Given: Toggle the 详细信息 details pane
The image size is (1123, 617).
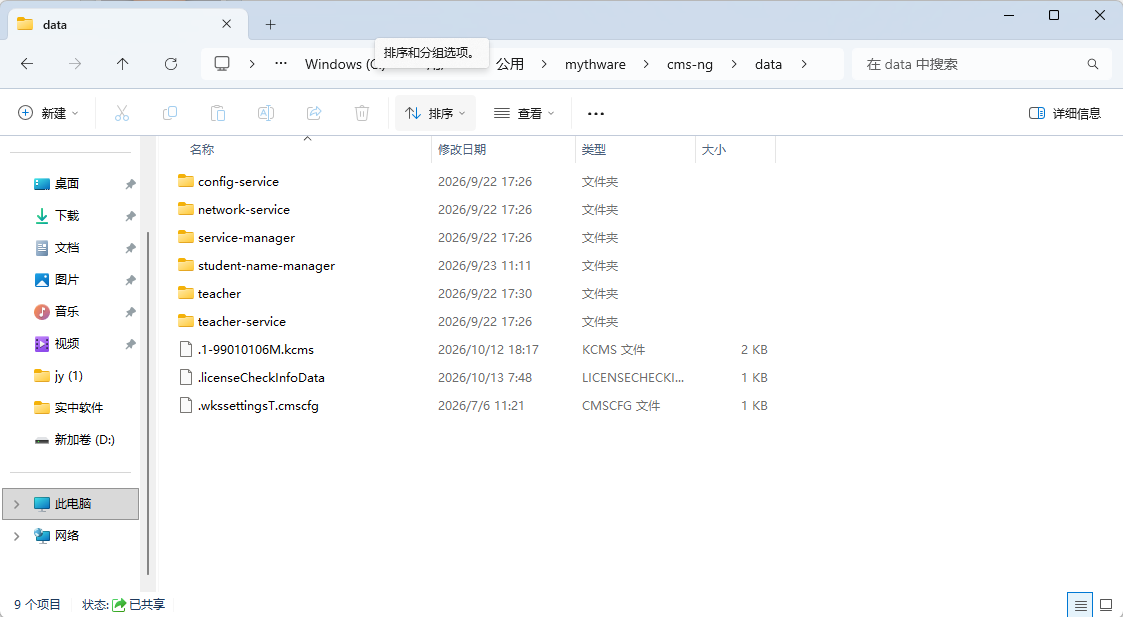Looking at the screenshot, I should 1064,113.
